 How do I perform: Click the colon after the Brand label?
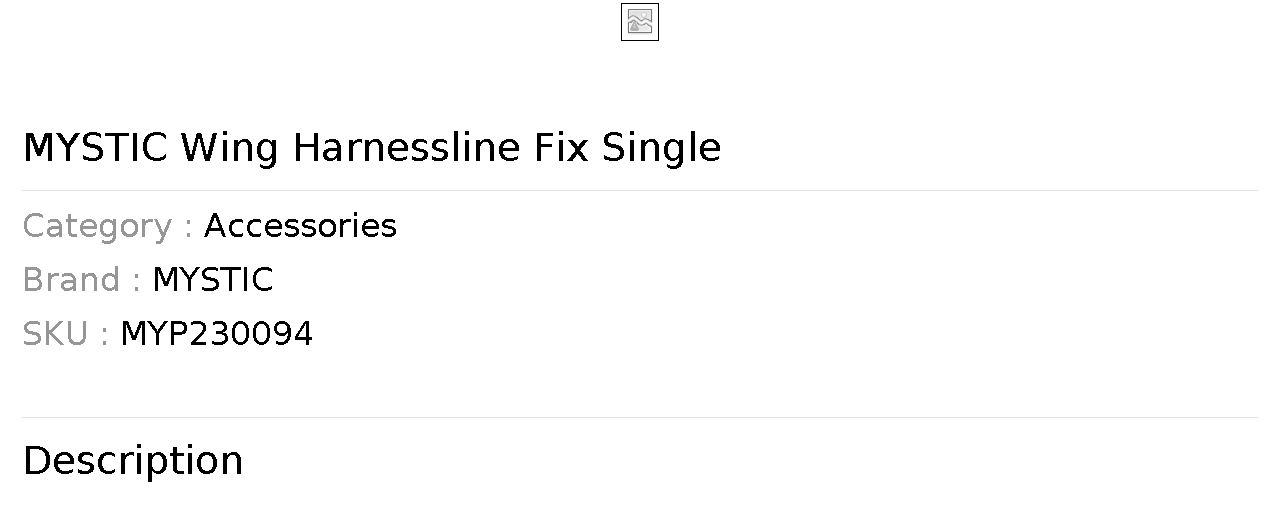coord(136,282)
